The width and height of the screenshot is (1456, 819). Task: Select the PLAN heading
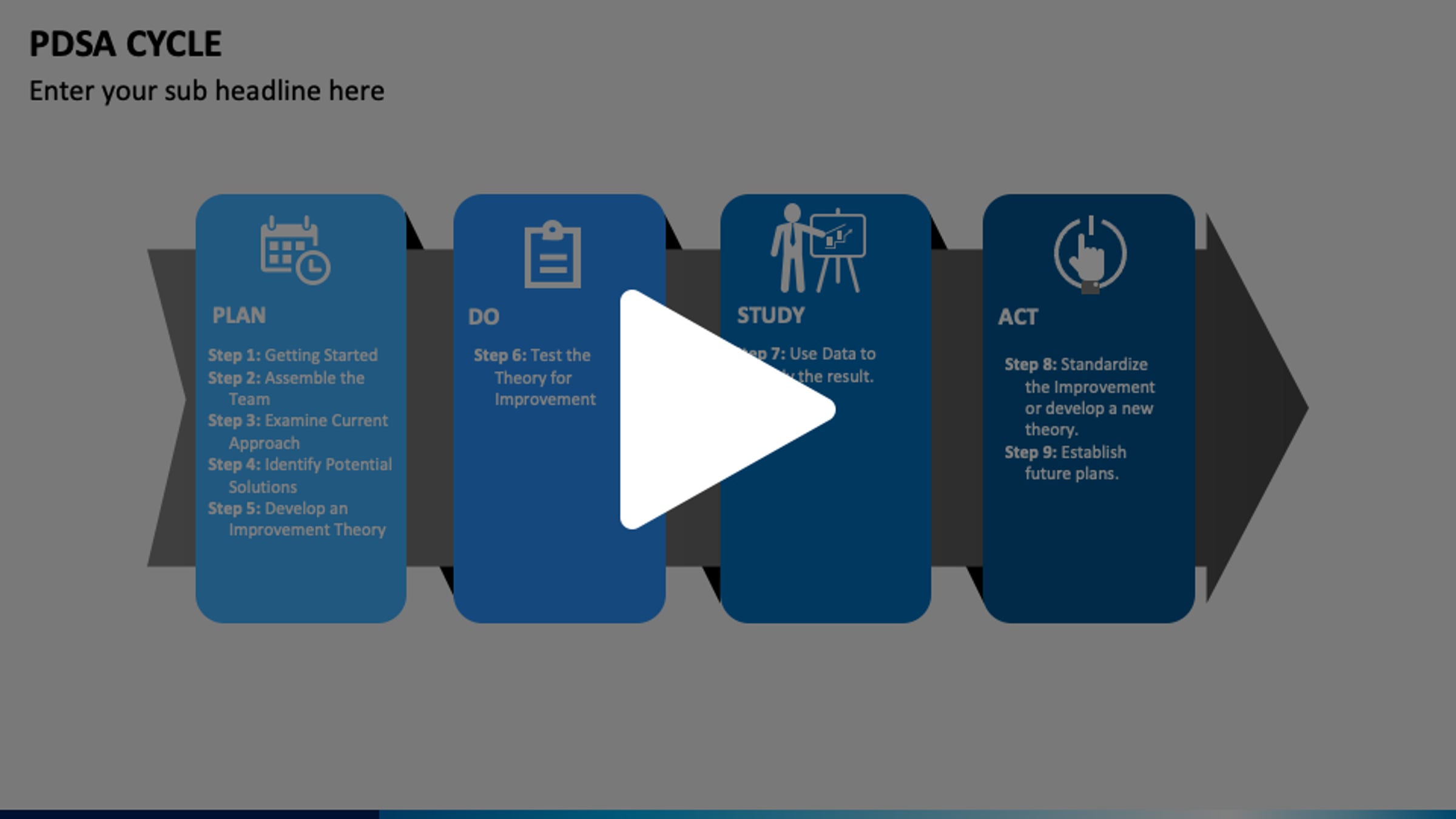[x=239, y=315]
